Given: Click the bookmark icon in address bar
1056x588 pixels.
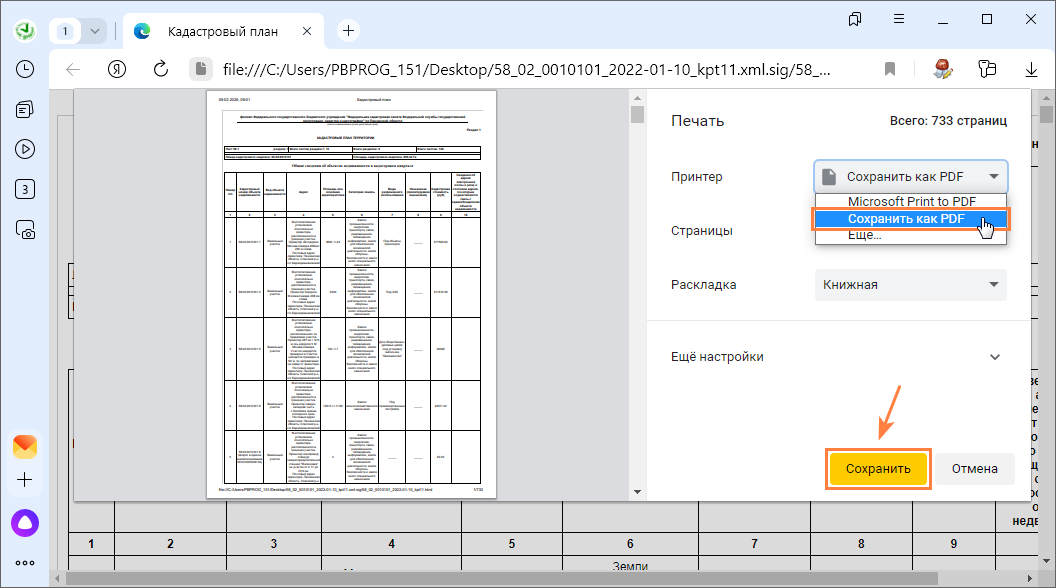Looking at the screenshot, I should coord(890,69).
